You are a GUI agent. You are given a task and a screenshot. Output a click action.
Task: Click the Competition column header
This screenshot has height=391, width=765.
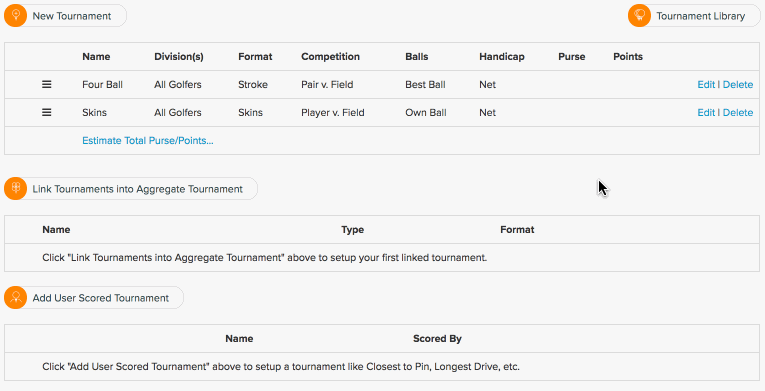point(330,57)
